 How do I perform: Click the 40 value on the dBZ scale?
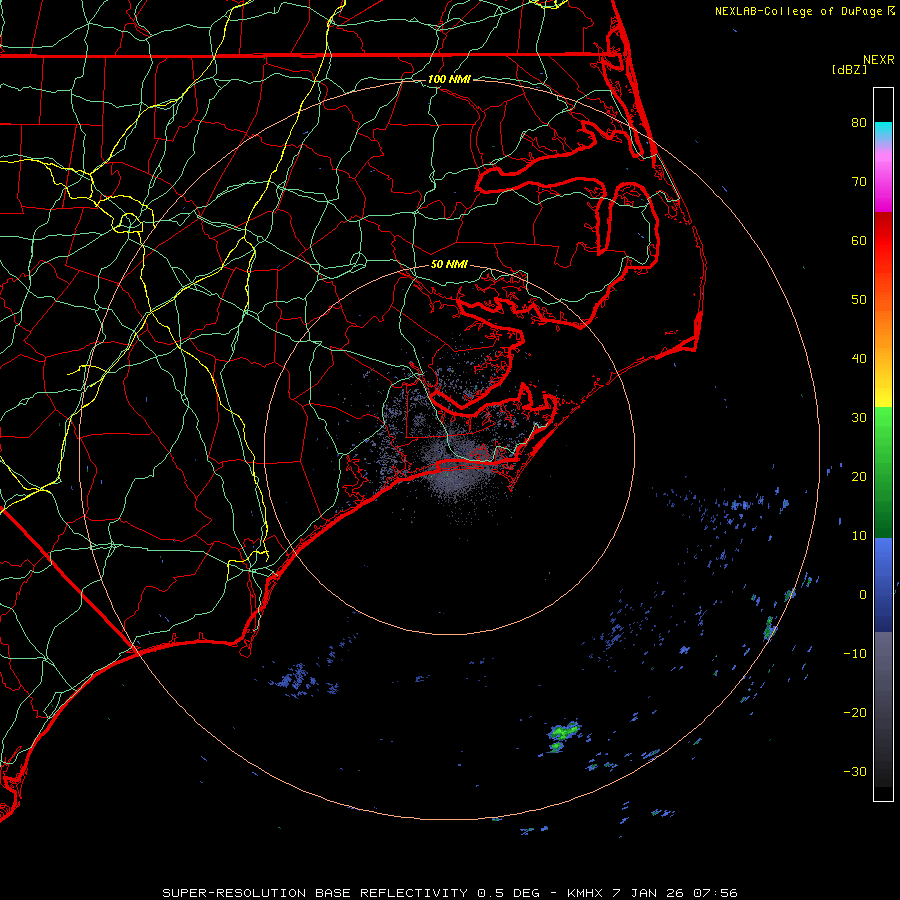point(859,359)
